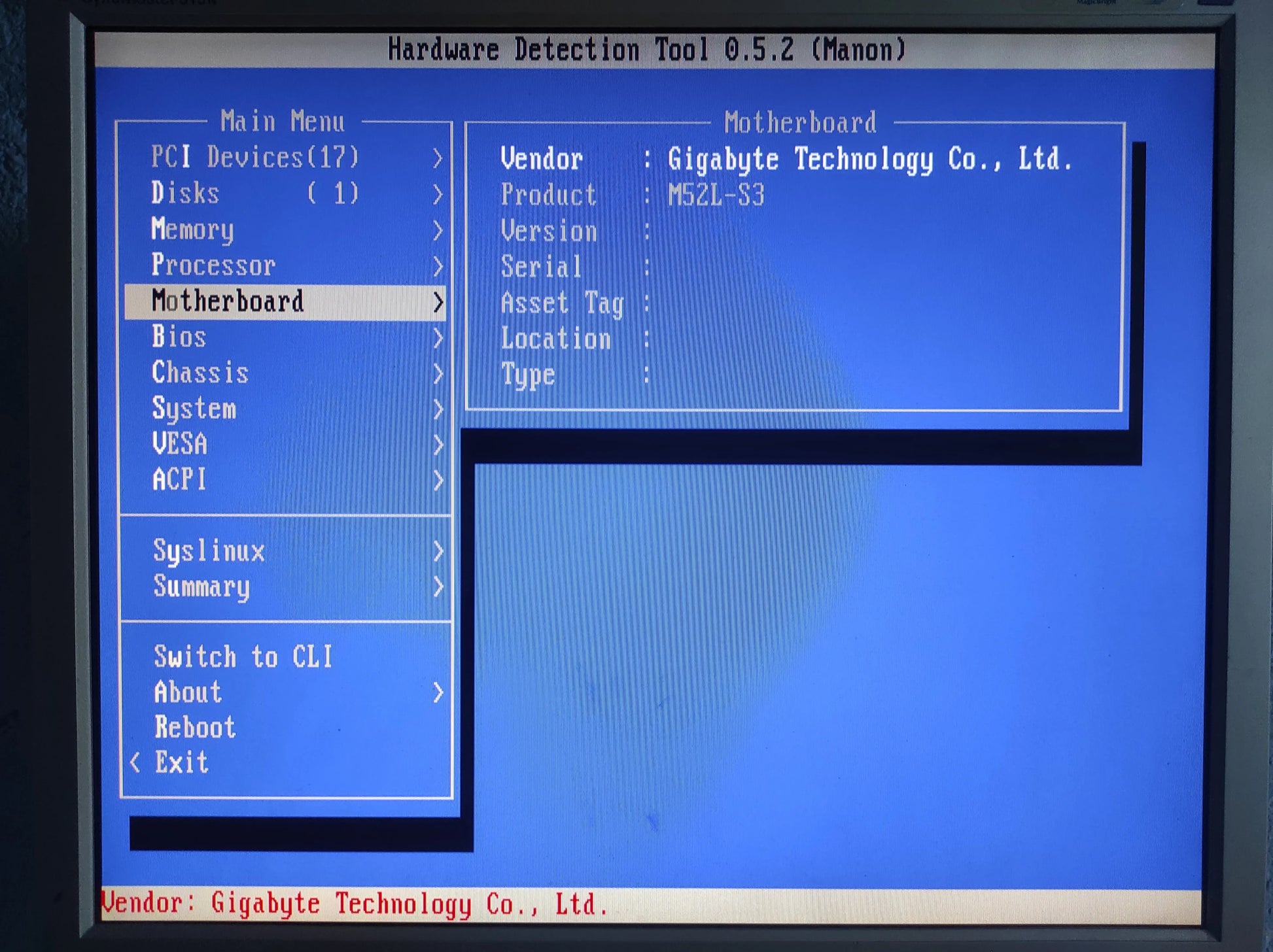Click the Type field label

pyautogui.click(x=528, y=375)
